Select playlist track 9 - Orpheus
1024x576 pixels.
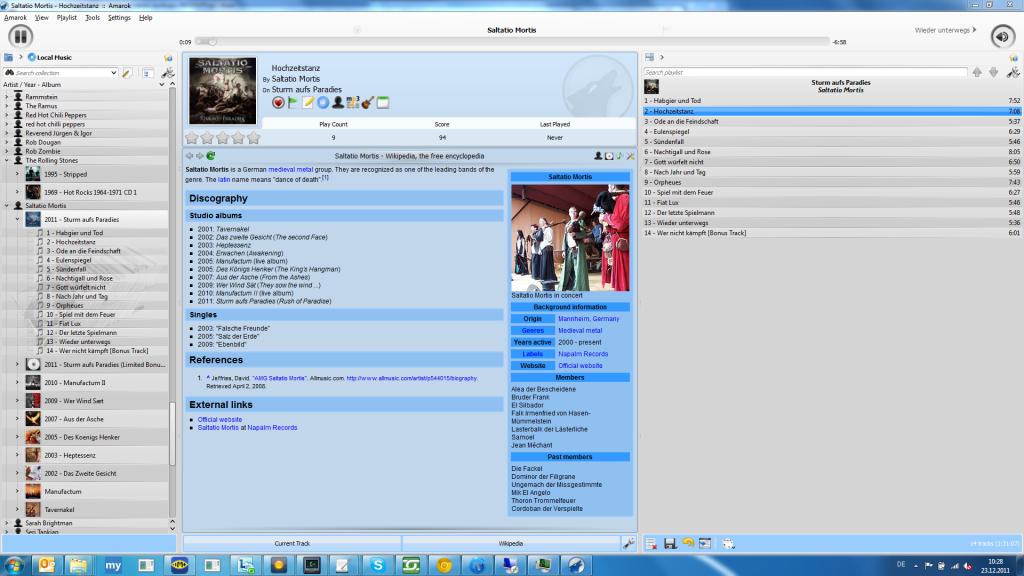tap(832, 182)
